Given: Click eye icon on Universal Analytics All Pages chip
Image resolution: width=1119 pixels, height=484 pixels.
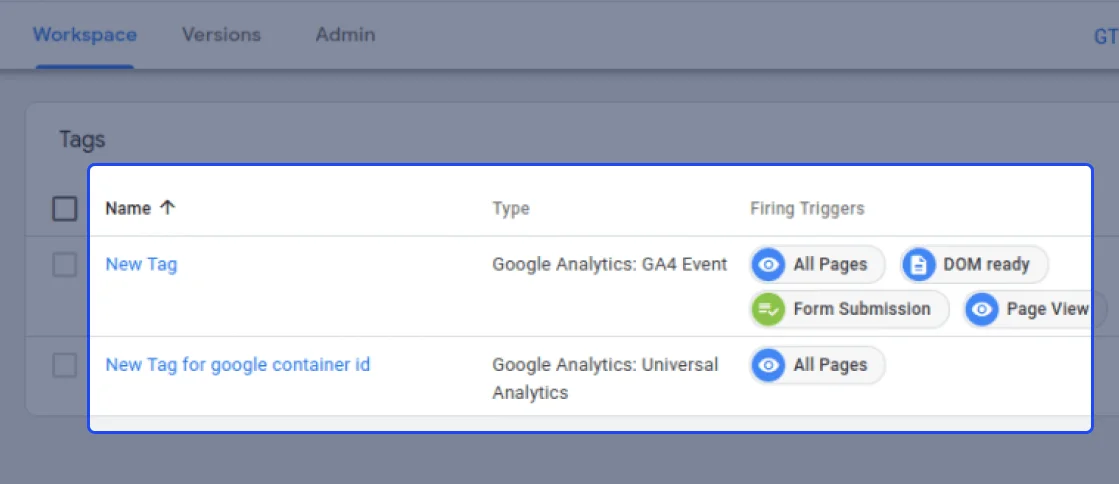Looking at the screenshot, I should 769,365.
